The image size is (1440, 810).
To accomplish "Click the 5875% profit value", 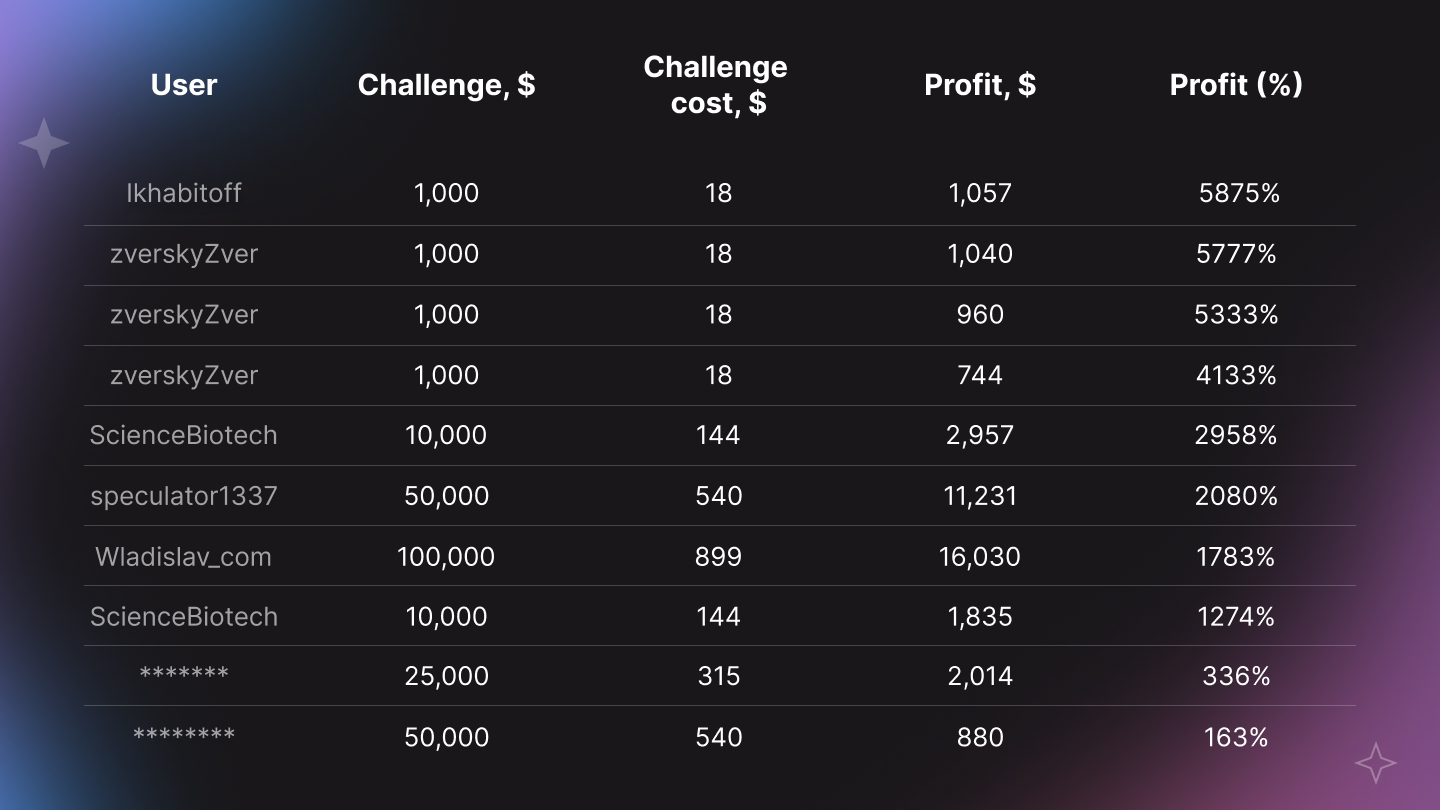I will (x=1239, y=193).
